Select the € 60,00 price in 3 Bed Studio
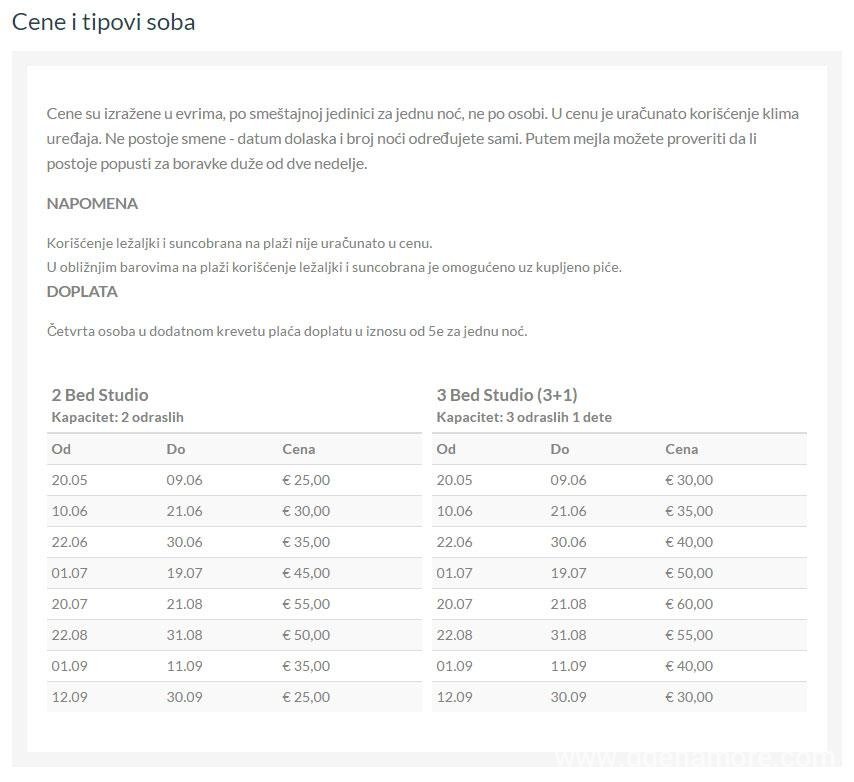This screenshot has height=782, width=854. [x=689, y=604]
